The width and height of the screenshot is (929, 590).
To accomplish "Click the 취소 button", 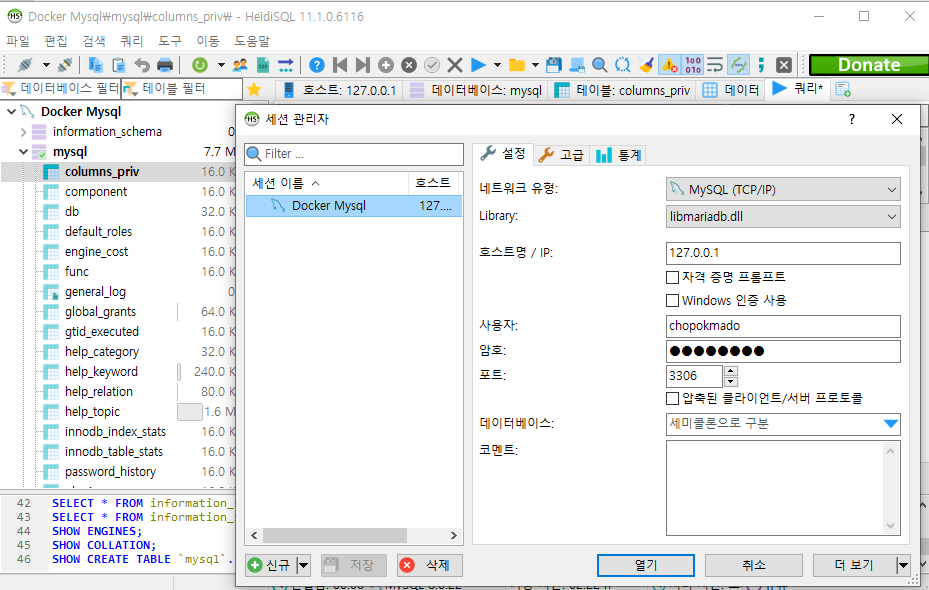I will (x=754, y=566).
